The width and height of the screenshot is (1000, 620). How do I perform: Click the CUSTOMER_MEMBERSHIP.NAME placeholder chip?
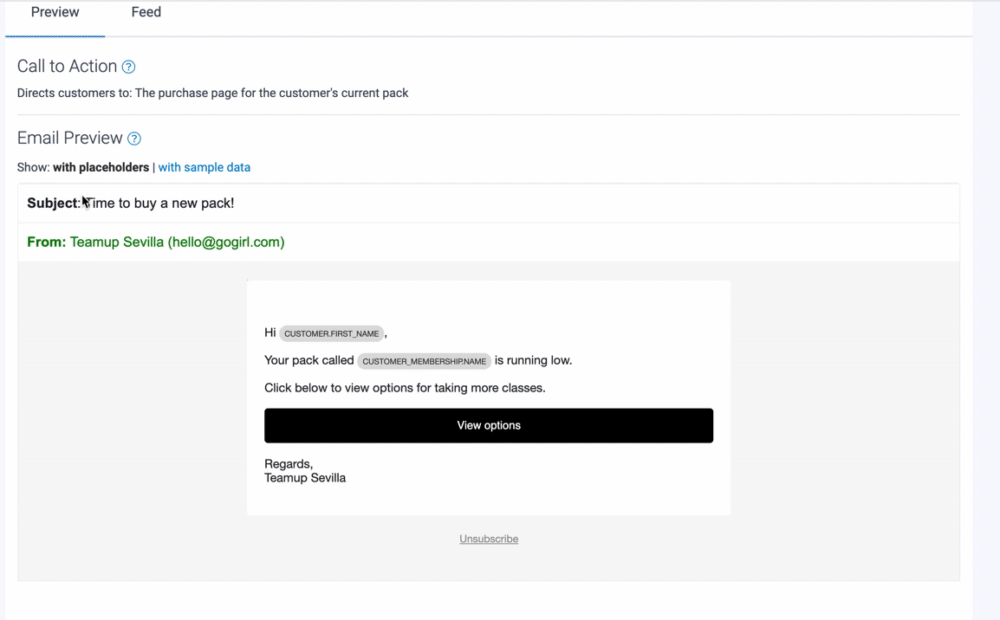(424, 361)
